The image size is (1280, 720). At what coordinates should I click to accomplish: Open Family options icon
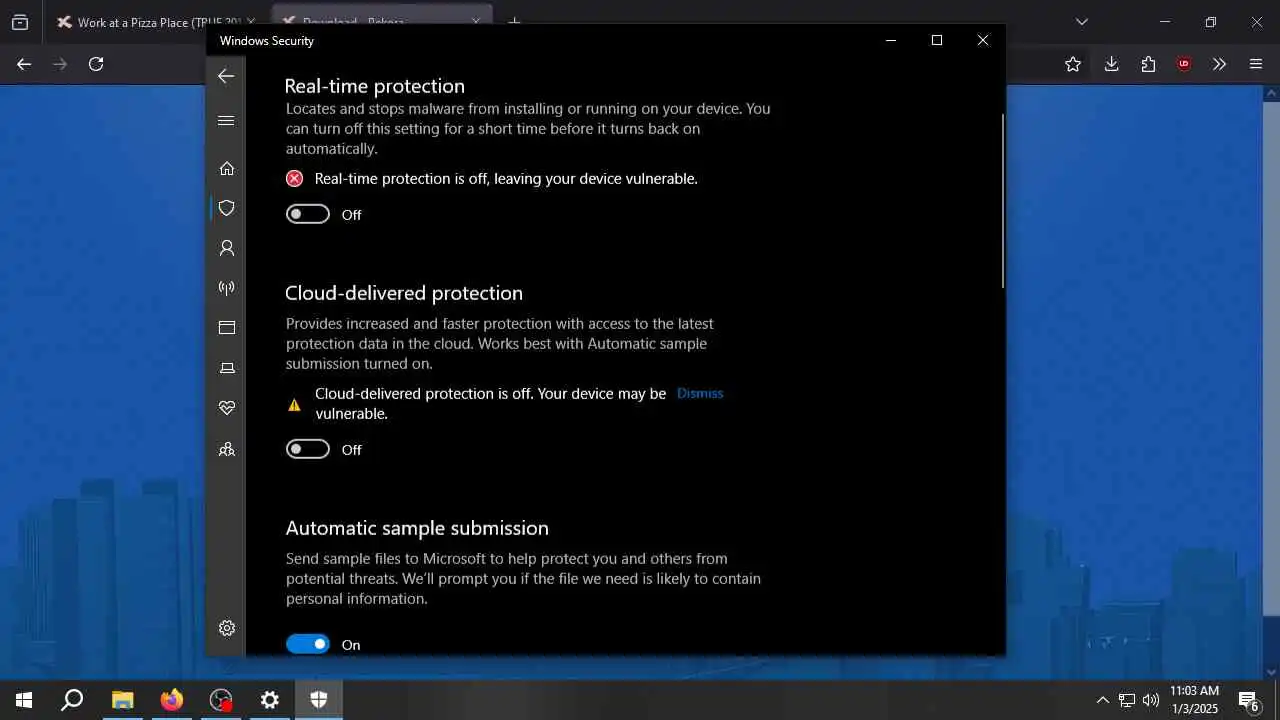pos(227,450)
